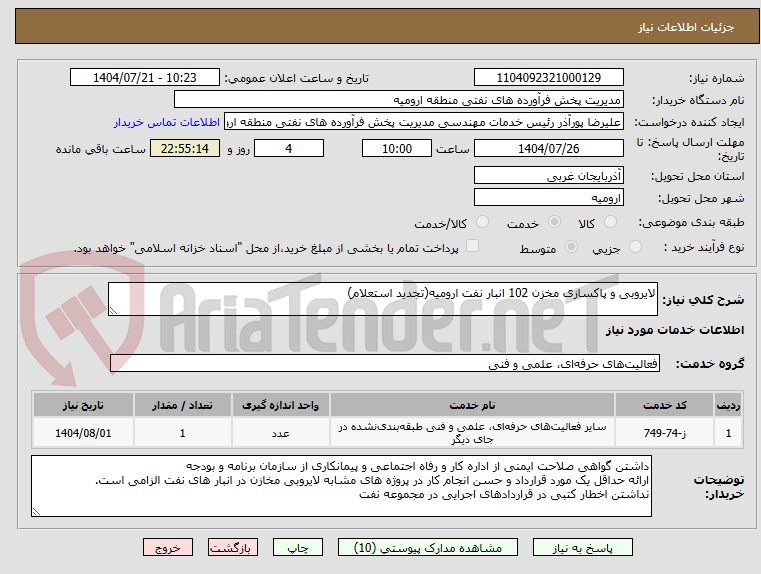Select the خدمت radio button
This screenshot has height=574, width=761.
(x=554, y=222)
